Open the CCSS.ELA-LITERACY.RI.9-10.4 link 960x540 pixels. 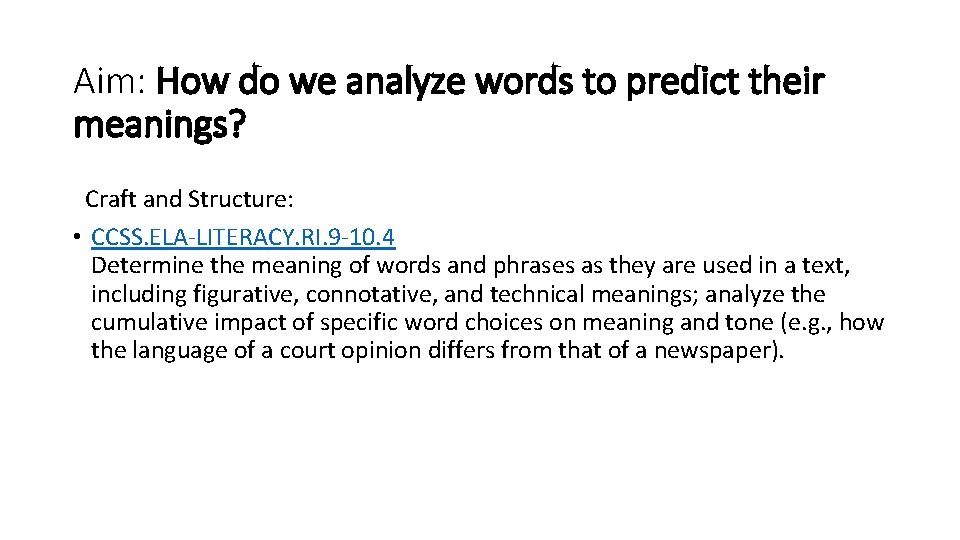tap(242, 238)
